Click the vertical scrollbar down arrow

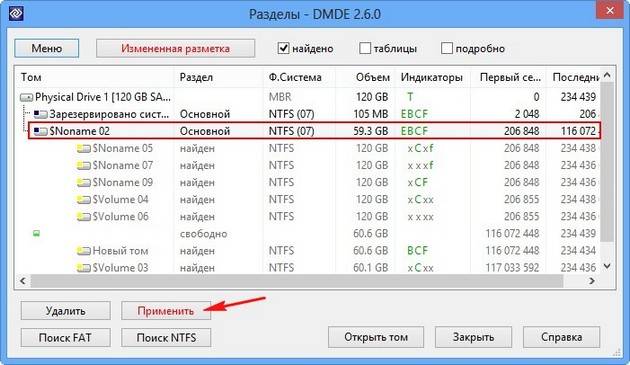(607, 266)
